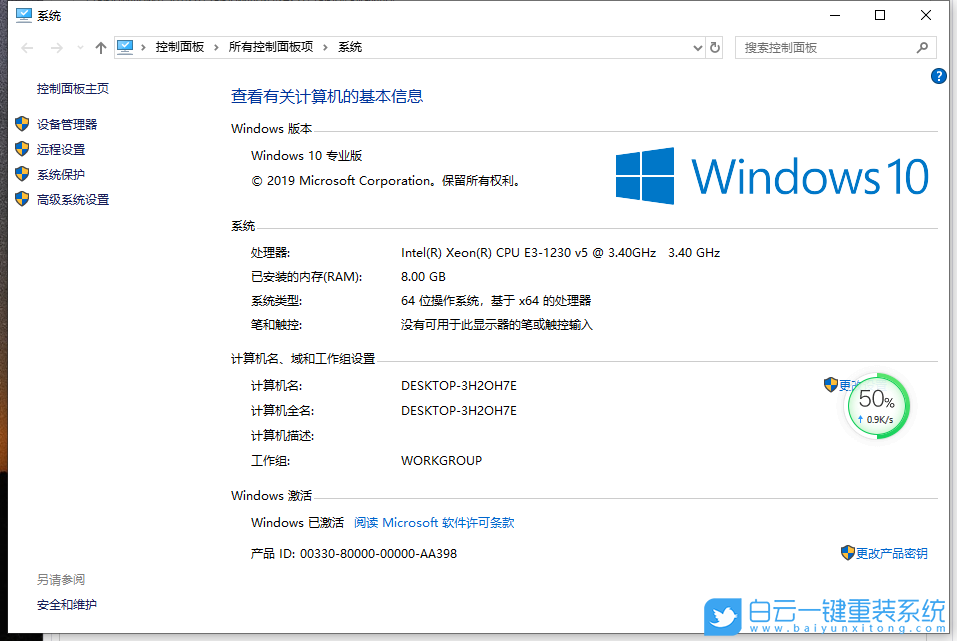Open the forward button history dropdown
The width and height of the screenshot is (957, 641).
(78, 46)
